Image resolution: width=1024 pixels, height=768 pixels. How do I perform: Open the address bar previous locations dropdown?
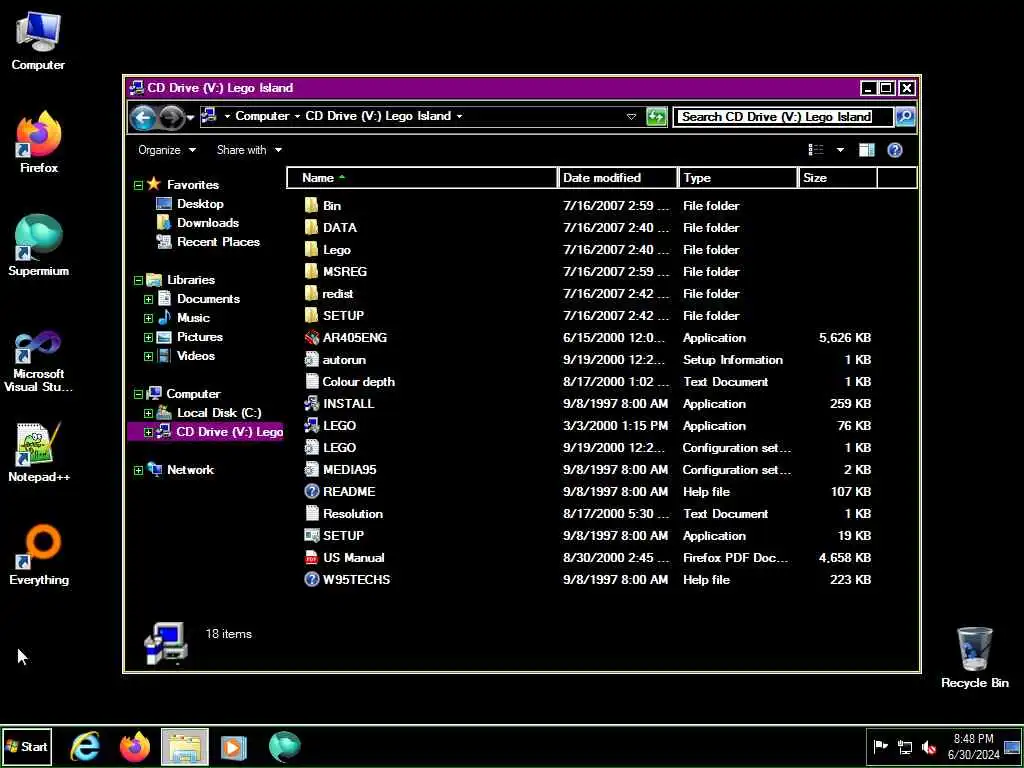631,117
